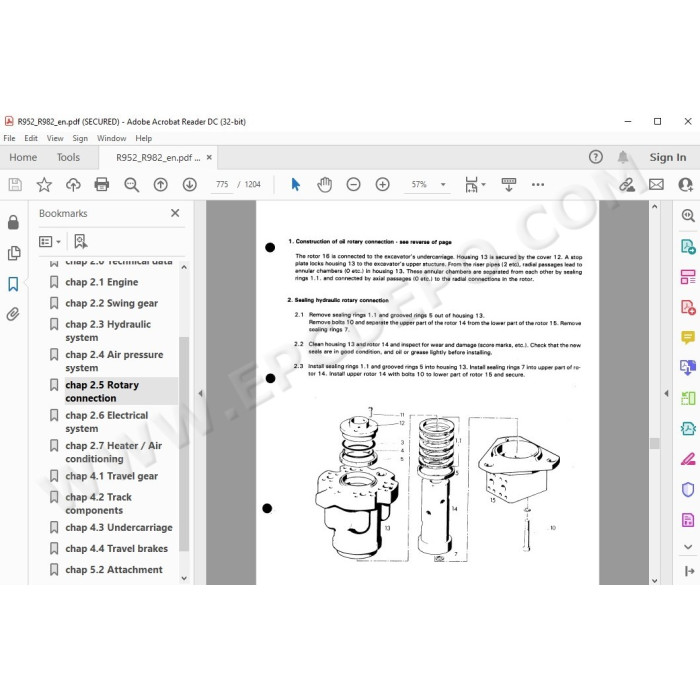Image resolution: width=700 pixels, height=700 pixels.
Task: Open help with the question mark icon
Action: click(596, 157)
